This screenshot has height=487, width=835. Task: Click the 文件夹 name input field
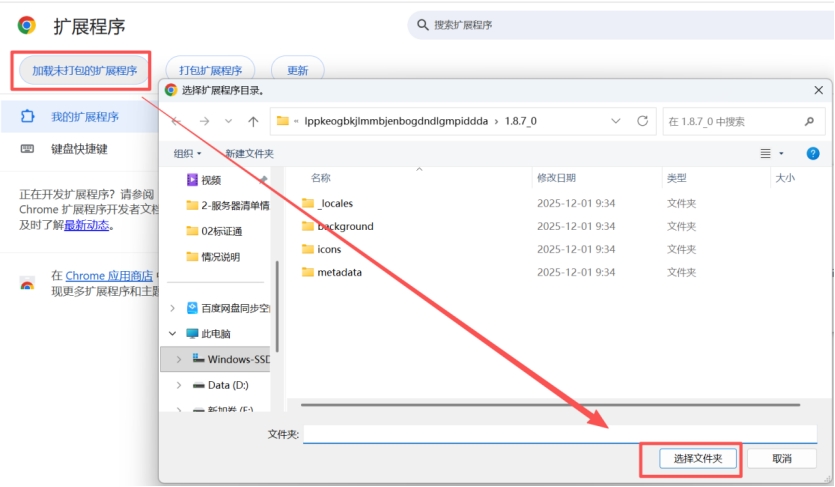click(559, 434)
